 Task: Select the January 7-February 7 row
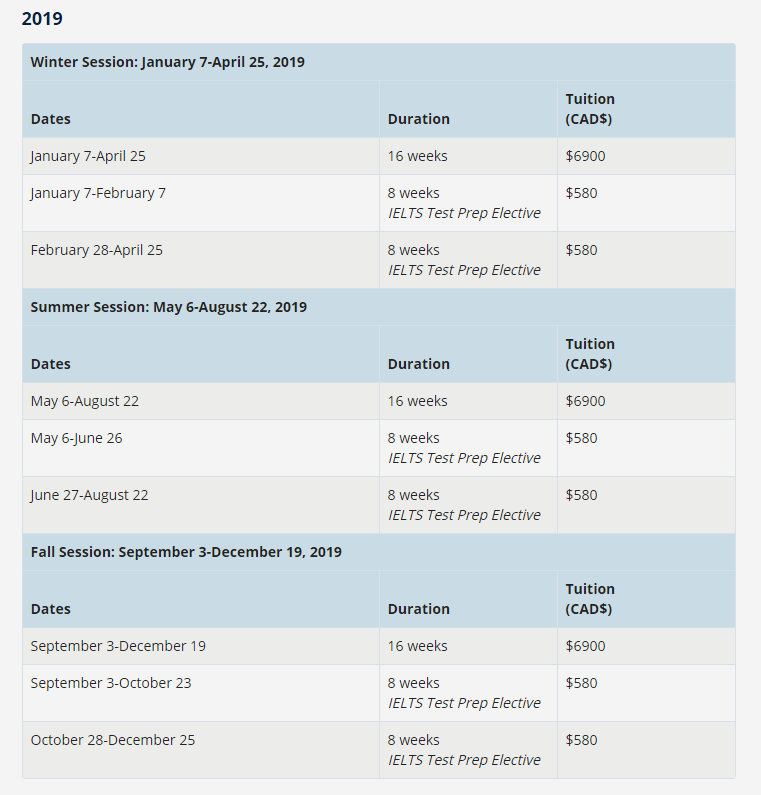tap(379, 203)
